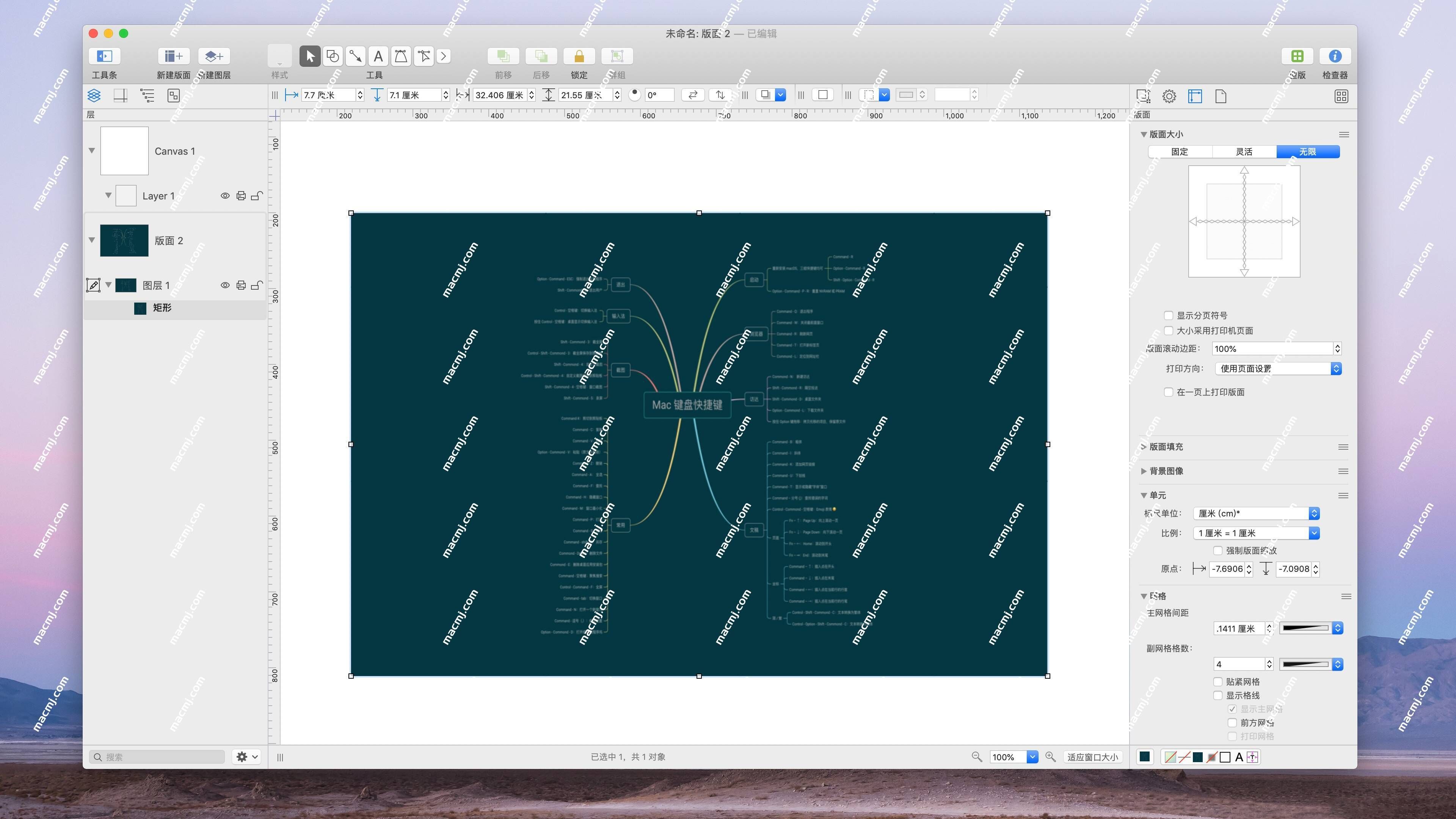Choose the shape drawing tool

(x=333, y=56)
